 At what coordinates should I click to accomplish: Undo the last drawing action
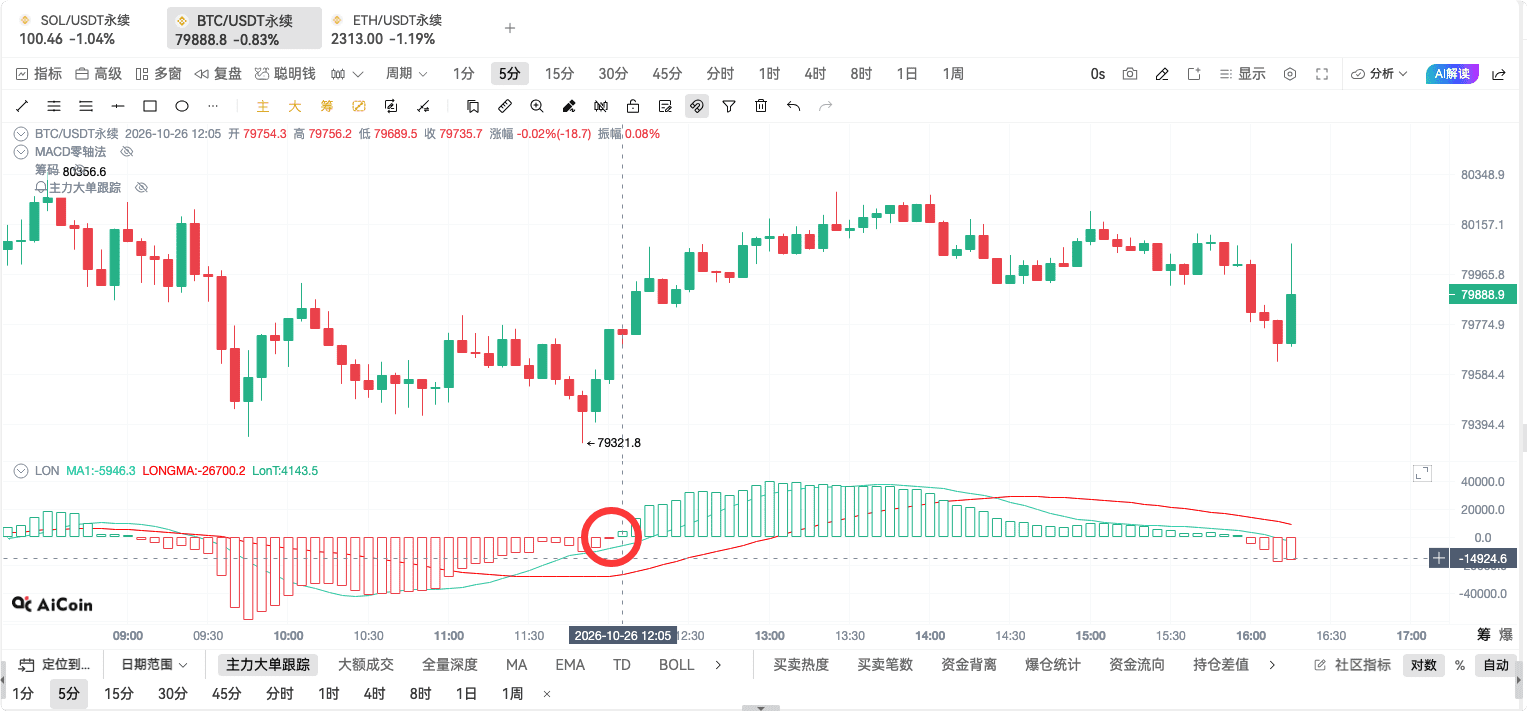click(x=793, y=106)
